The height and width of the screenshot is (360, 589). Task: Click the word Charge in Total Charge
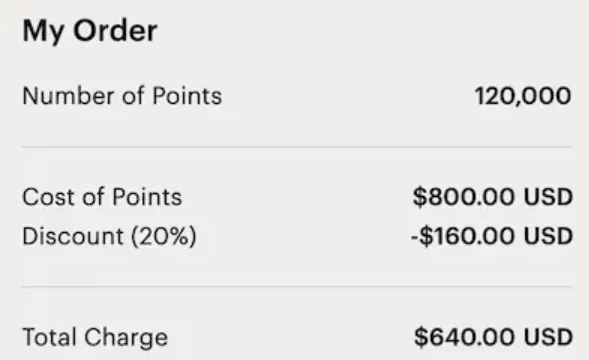[126, 337]
